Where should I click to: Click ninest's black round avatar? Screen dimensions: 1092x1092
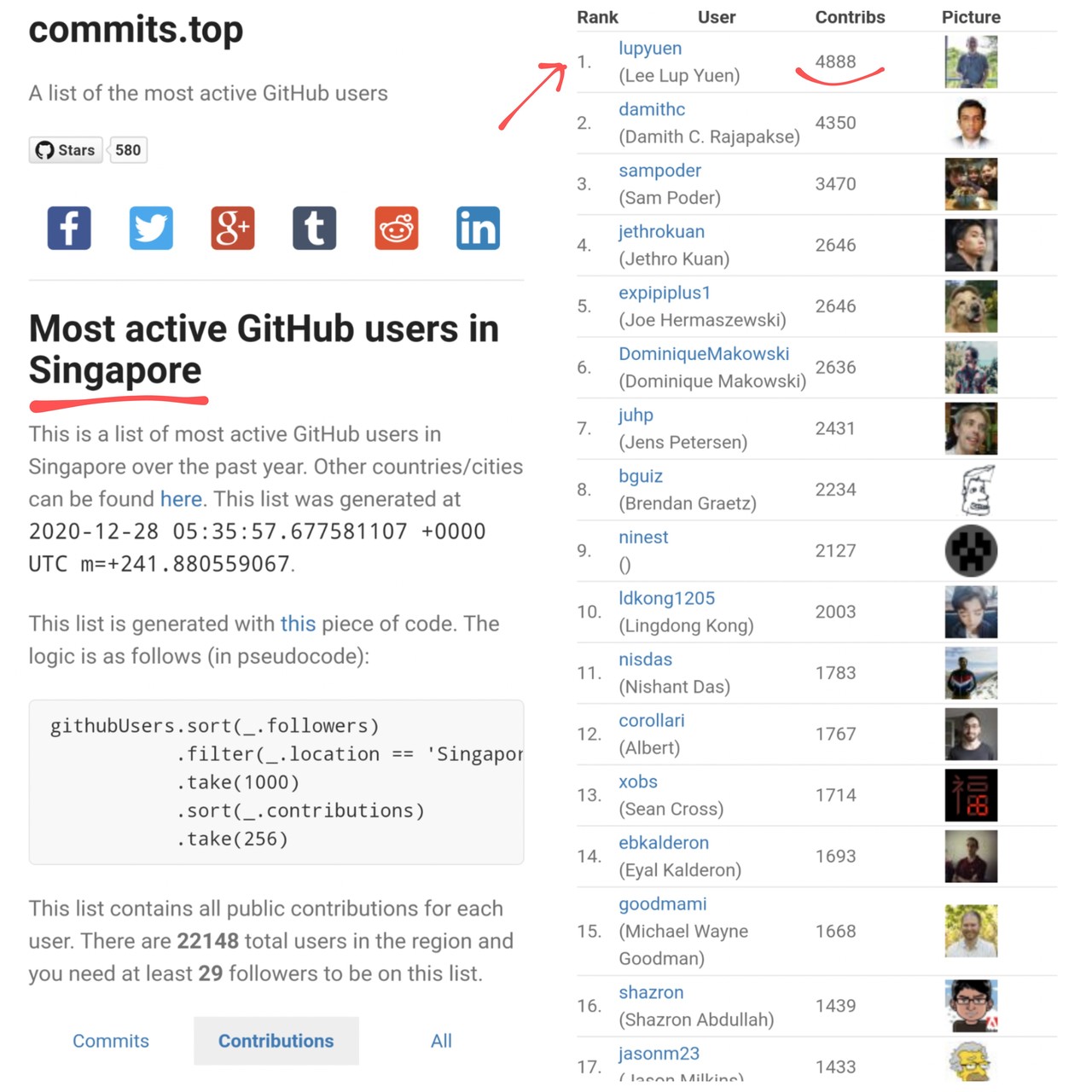[971, 551]
